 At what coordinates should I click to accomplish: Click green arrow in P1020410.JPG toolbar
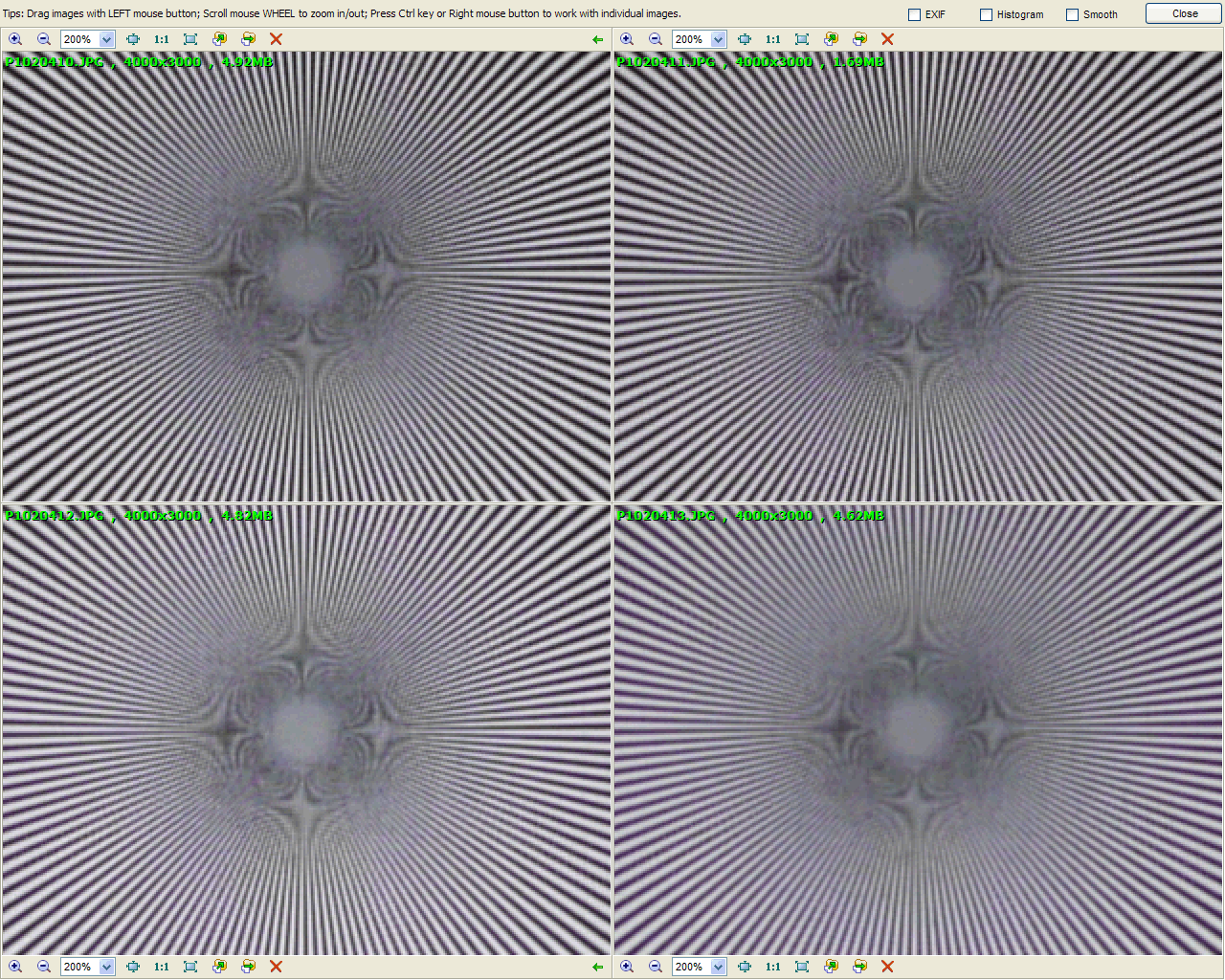coord(598,39)
